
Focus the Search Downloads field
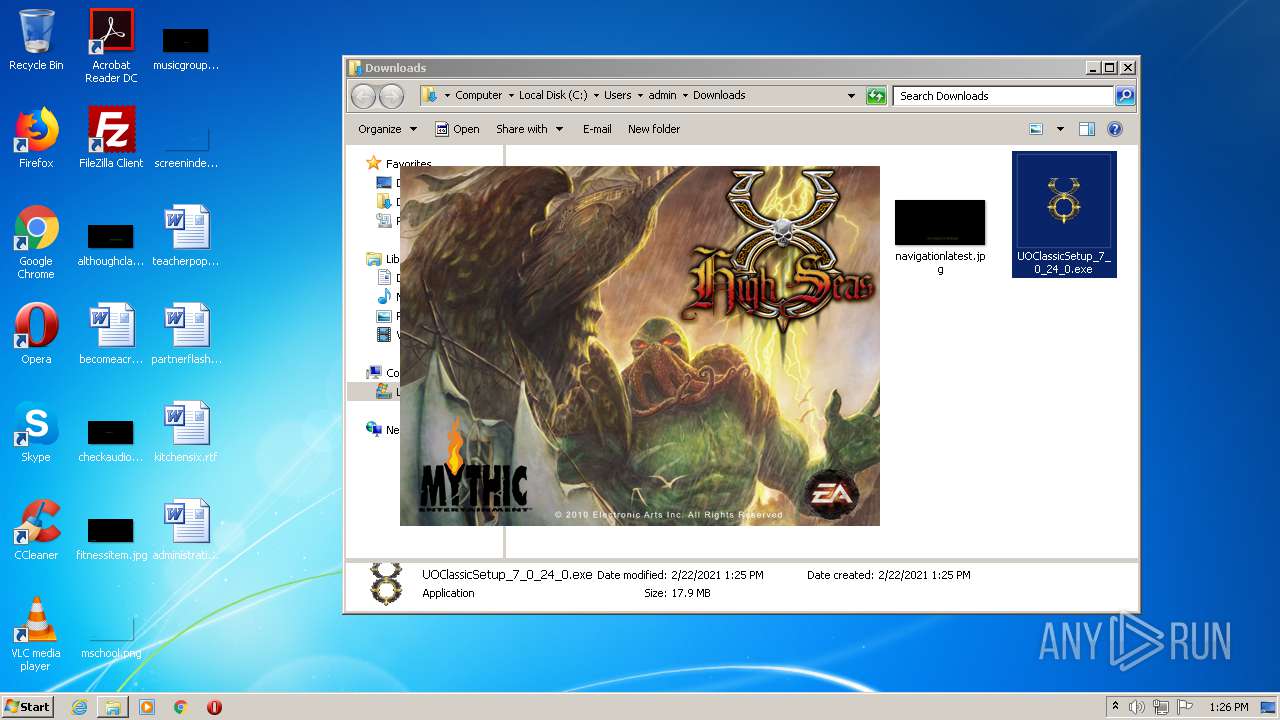click(x=1003, y=96)
